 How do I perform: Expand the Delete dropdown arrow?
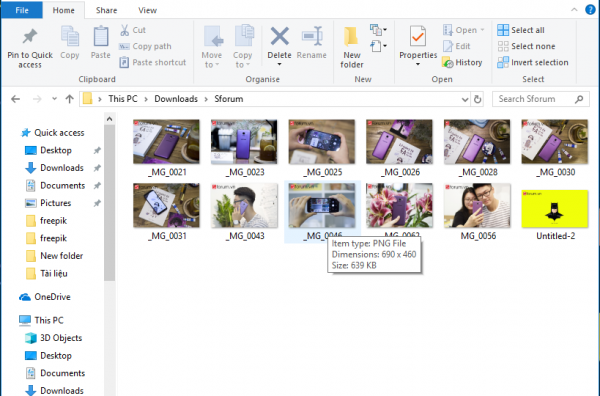pyautogui.click(x=279, y=65)
